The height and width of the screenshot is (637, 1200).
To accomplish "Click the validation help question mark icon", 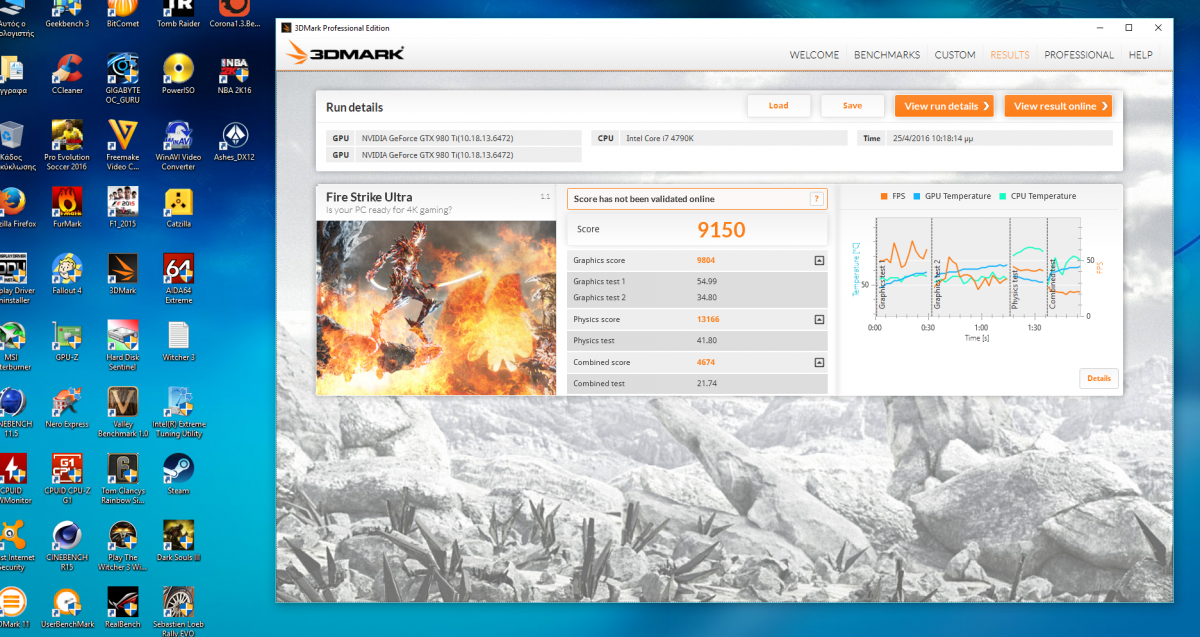I will pos(816,199).
